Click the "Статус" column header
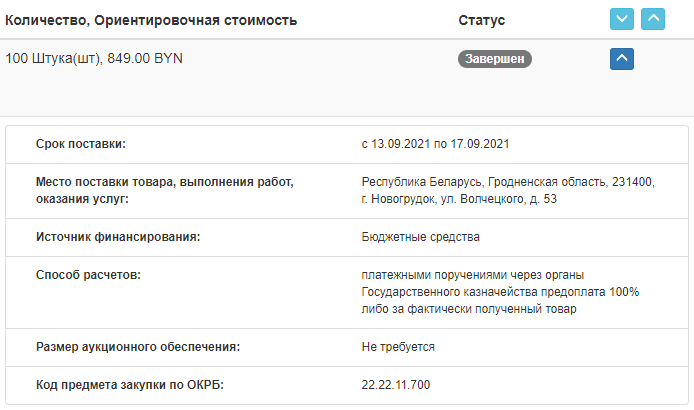This screenshot has height=410, width=694. pyautogui.click(x=482, y=20)
